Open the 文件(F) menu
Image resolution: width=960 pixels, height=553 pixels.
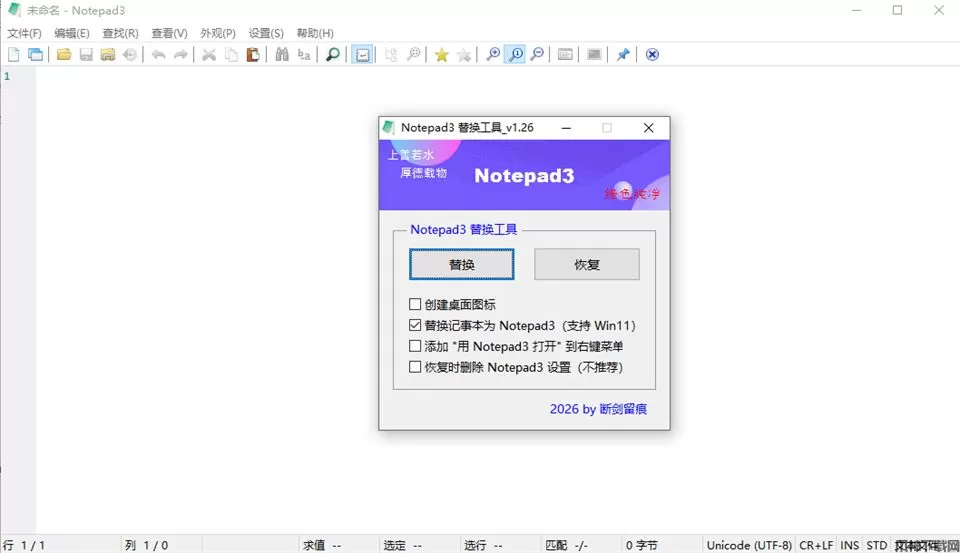[x=24, y=33]
